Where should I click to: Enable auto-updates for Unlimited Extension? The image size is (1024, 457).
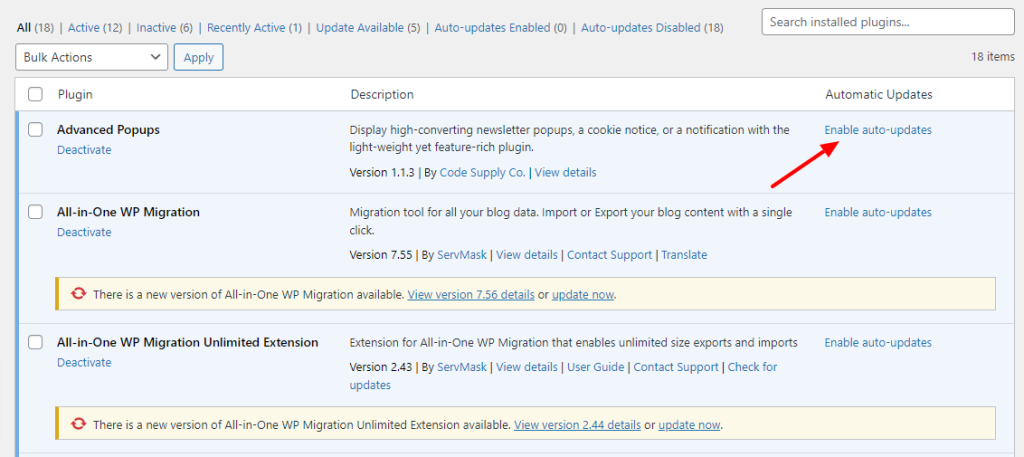click(878, 342)
